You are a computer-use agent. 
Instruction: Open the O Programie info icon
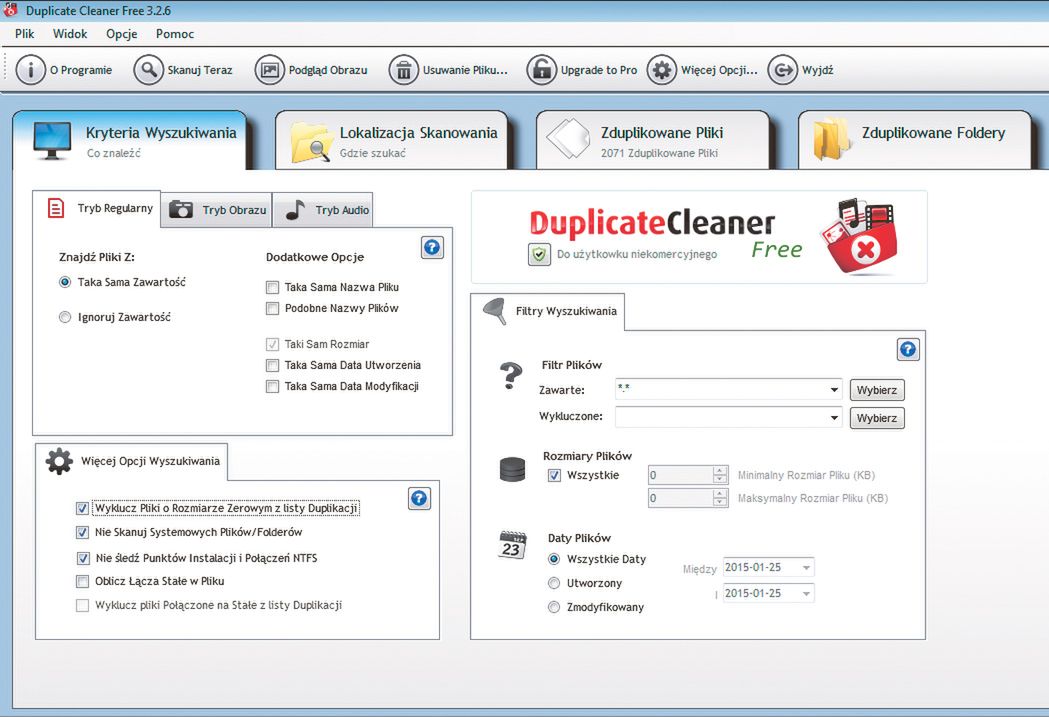tap(30, 70)
